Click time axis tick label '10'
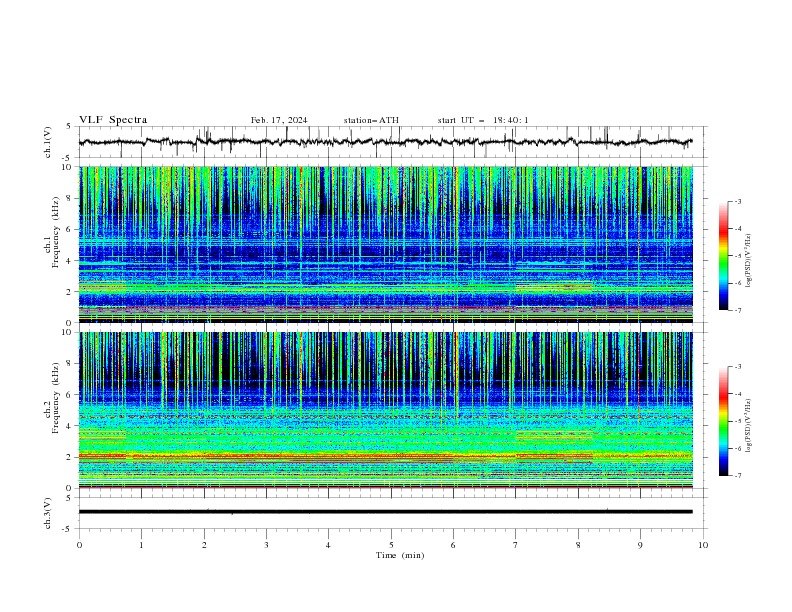 pyautogui.click(x=703, y=545)
